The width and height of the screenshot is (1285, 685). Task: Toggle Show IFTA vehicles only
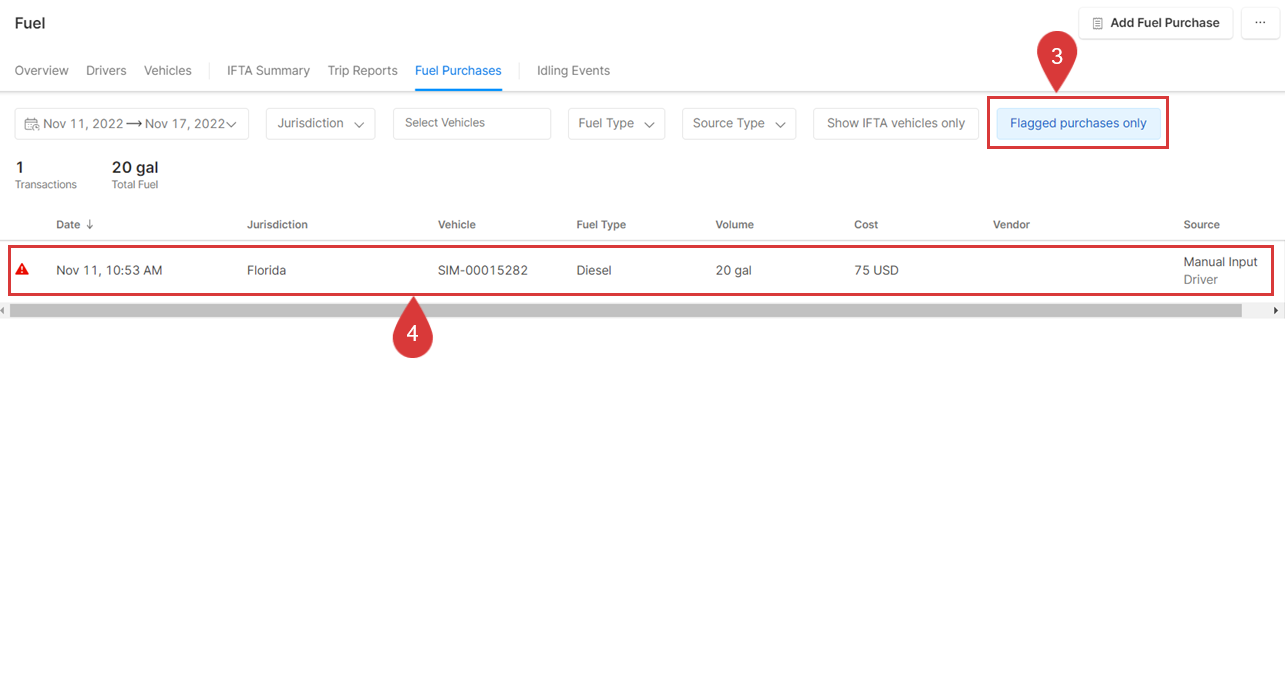(895, 124)
